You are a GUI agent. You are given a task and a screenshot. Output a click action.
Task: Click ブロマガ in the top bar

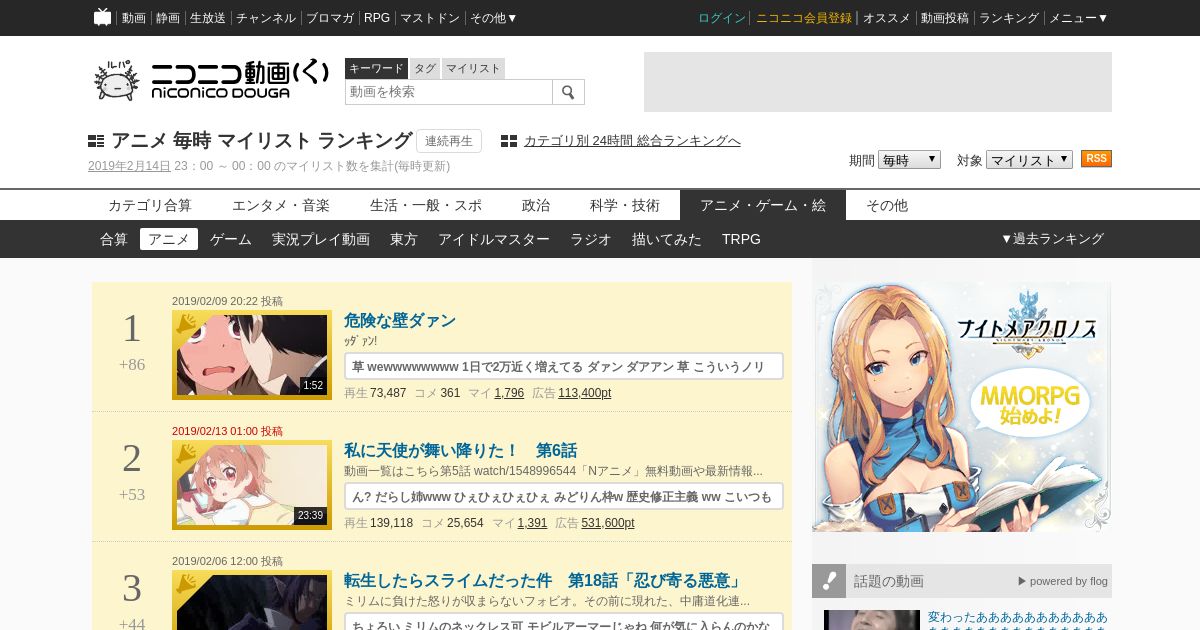[330, 18]
